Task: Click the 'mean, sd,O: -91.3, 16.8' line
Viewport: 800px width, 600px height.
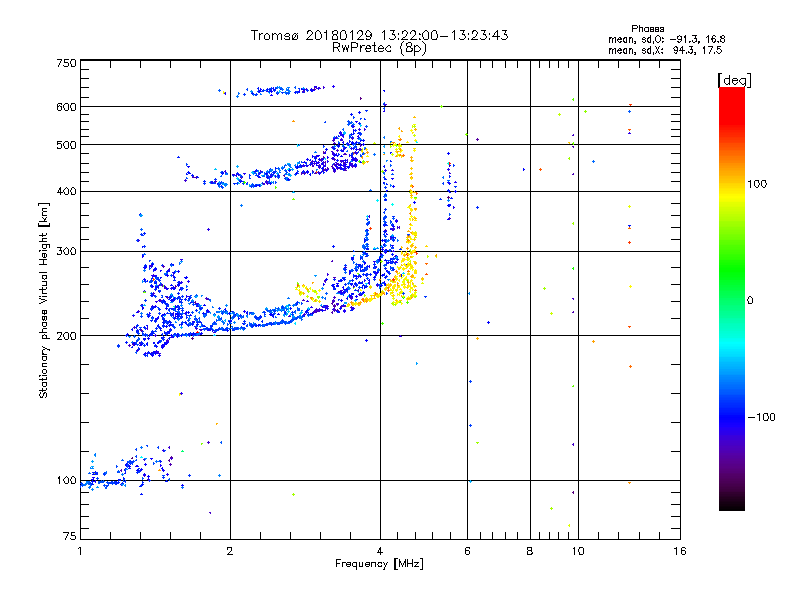Action: (x=666, y=39)
